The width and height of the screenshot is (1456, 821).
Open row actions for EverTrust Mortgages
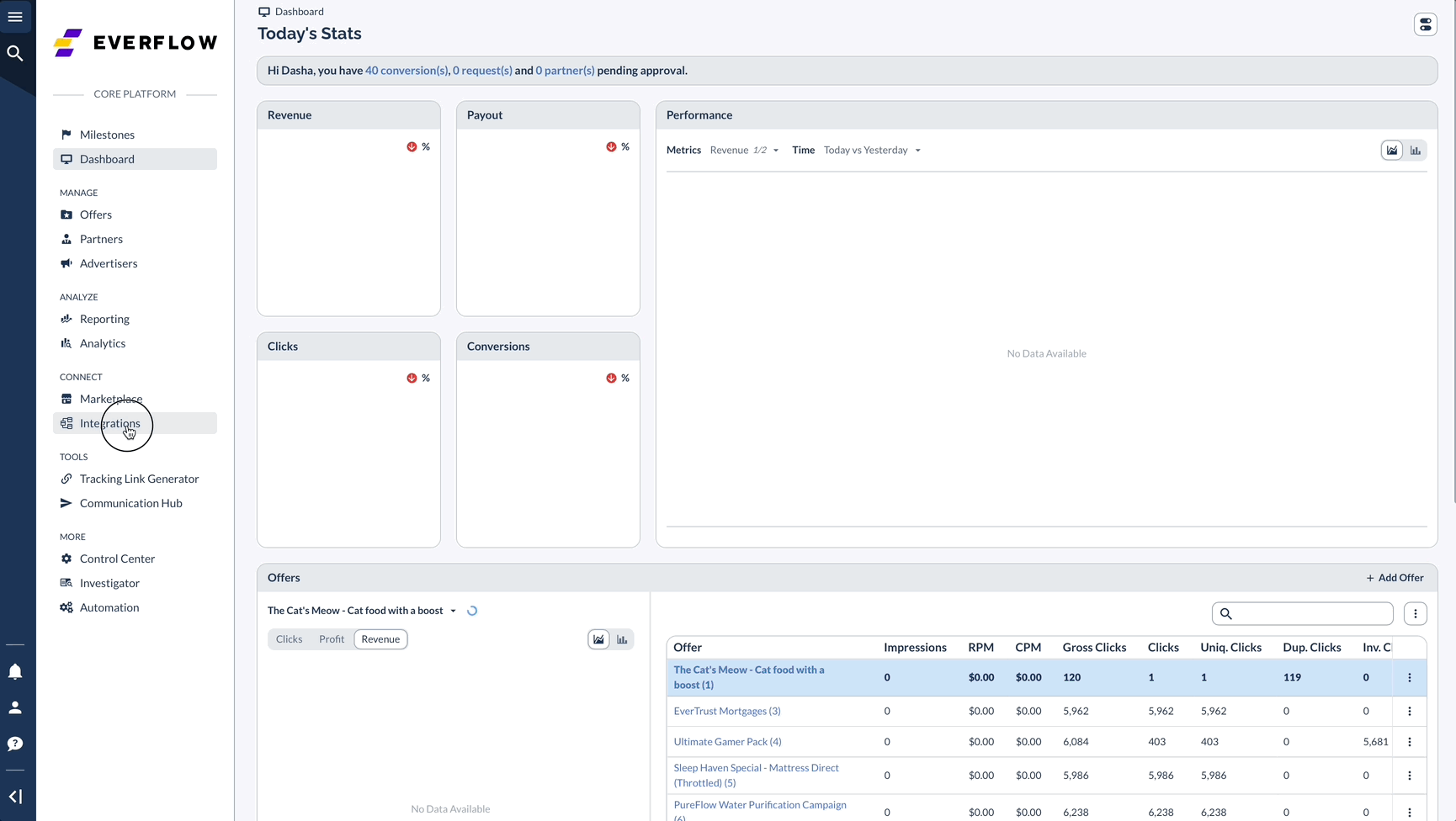tap(1410, 711)
